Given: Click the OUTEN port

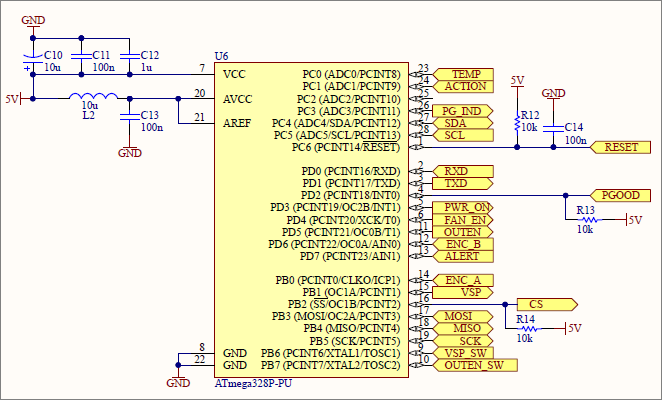Looking at the screenshot, I should (463, 232).
